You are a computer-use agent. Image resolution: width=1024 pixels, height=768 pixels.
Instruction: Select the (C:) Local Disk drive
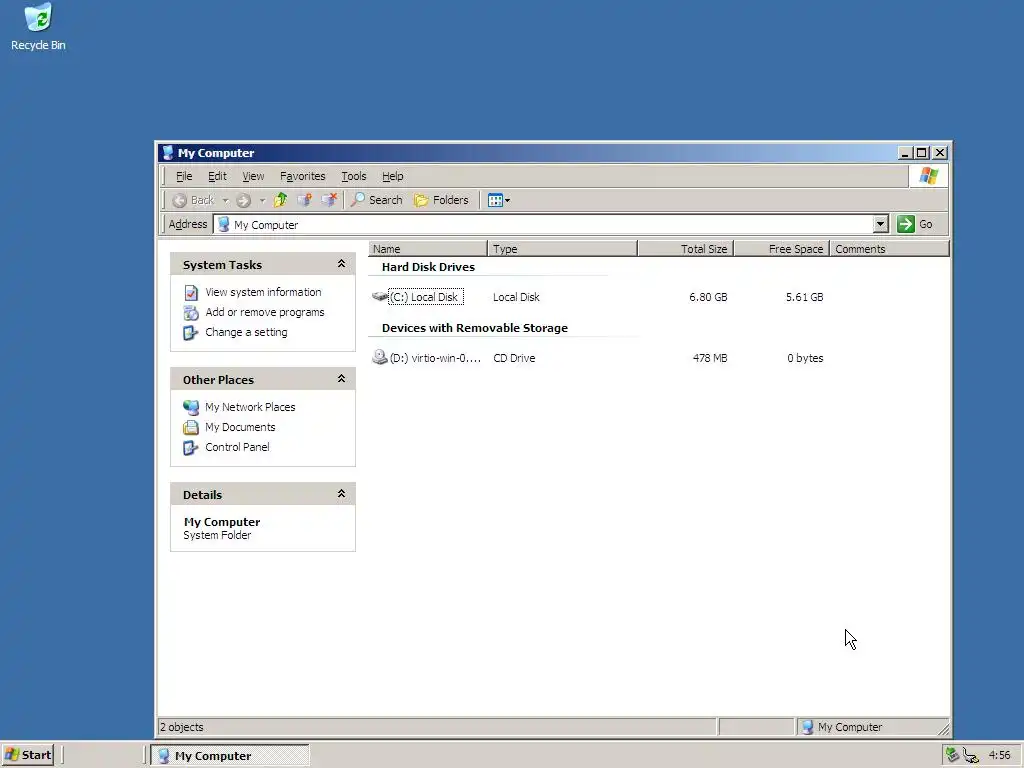[x=426, y=297]
